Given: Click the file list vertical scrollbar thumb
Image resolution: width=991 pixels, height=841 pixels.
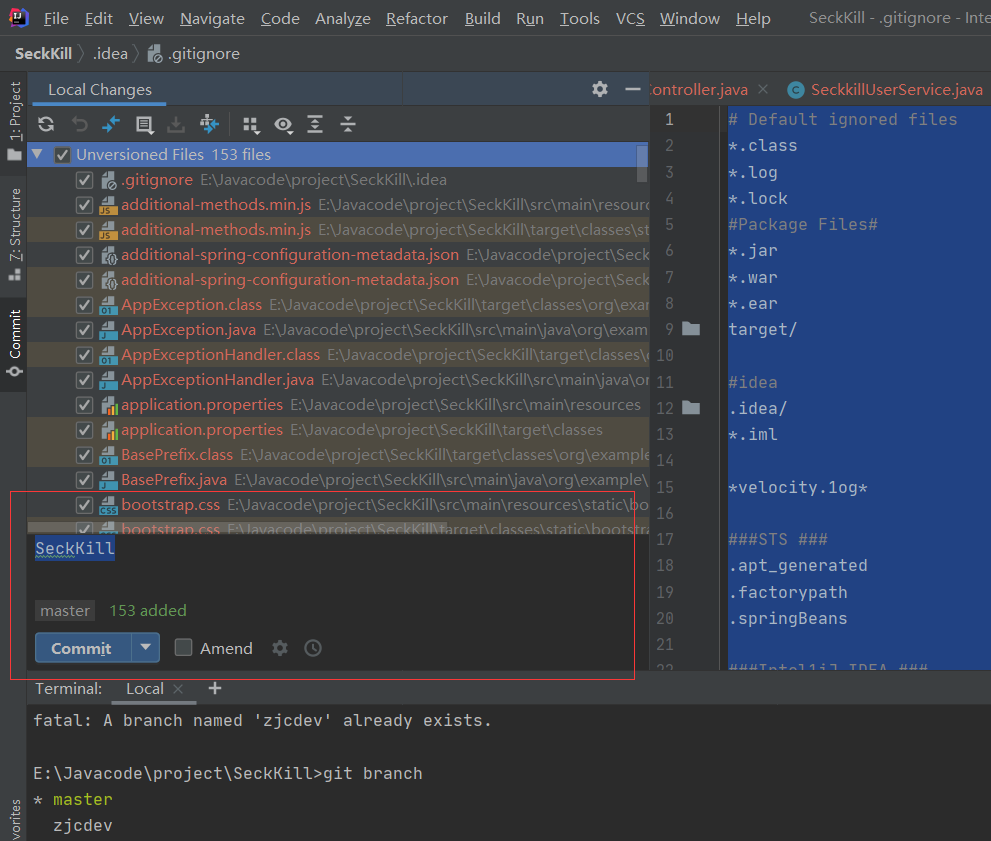Looking at the screenshot, I should (641, 163).
